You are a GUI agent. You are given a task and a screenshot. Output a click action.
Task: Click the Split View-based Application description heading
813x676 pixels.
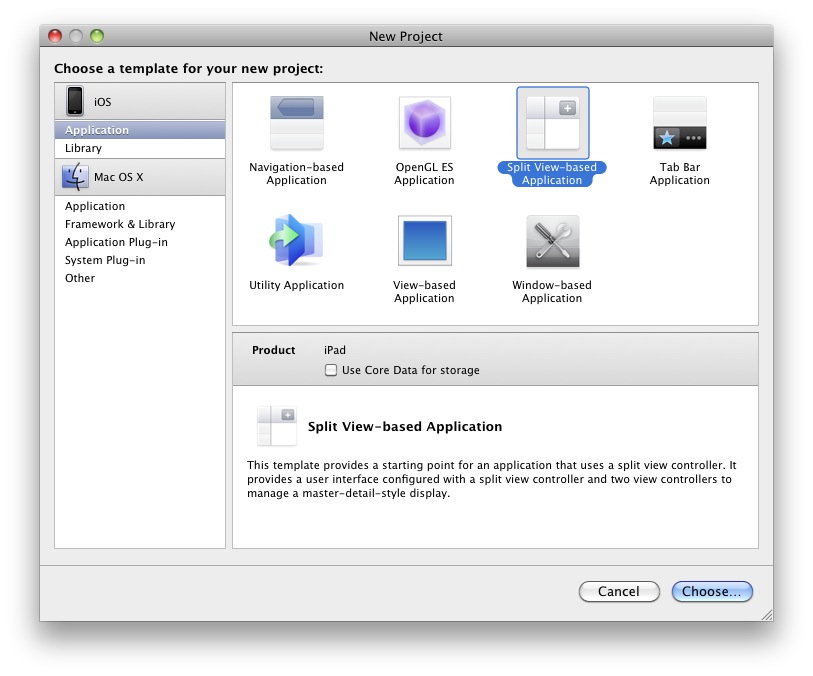pyautogui.click(x=405, y=427)
